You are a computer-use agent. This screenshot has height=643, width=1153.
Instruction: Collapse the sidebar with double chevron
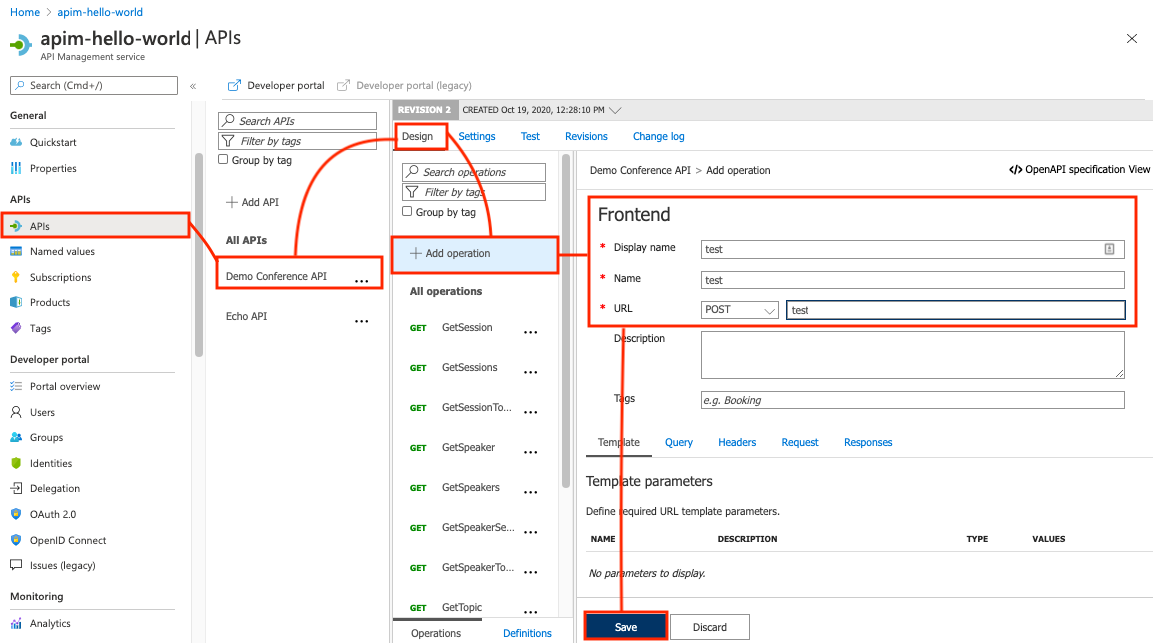point(193,86)
